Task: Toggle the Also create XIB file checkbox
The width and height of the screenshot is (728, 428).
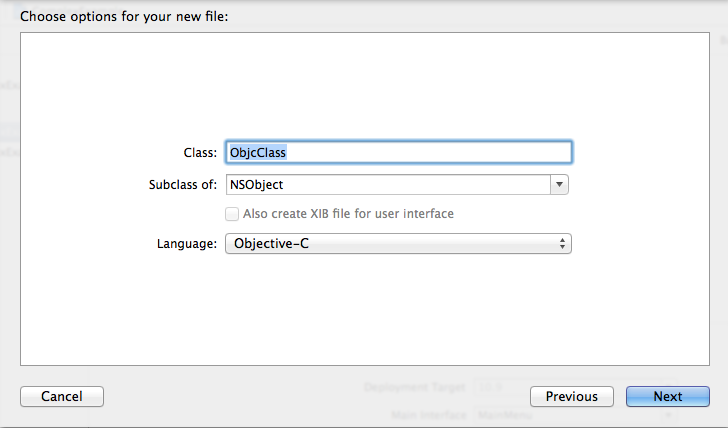Action: tap(232, 214)
